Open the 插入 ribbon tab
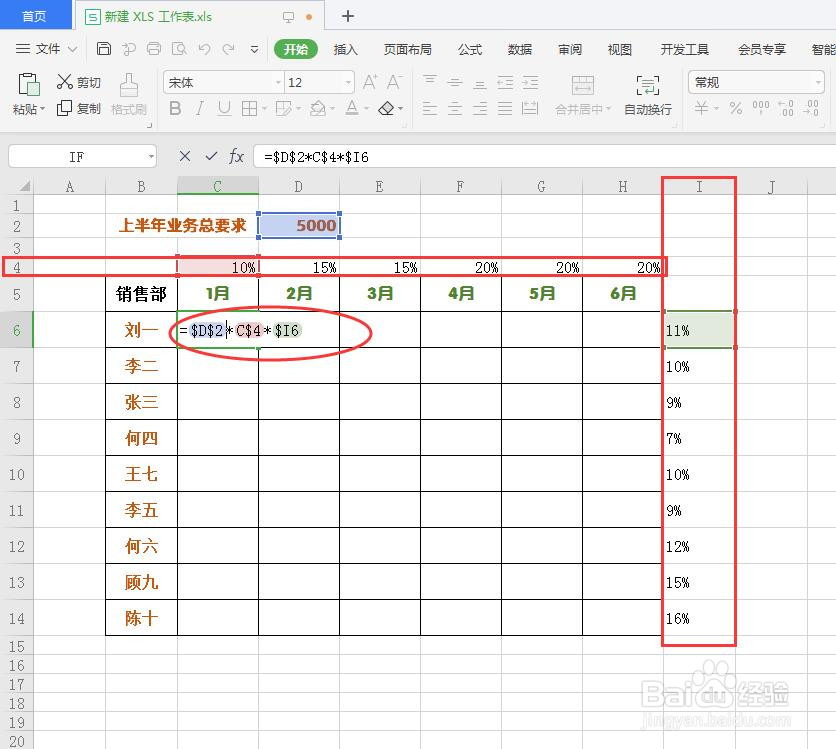Viewport: 836px width, 749px height. pos(345,50)
